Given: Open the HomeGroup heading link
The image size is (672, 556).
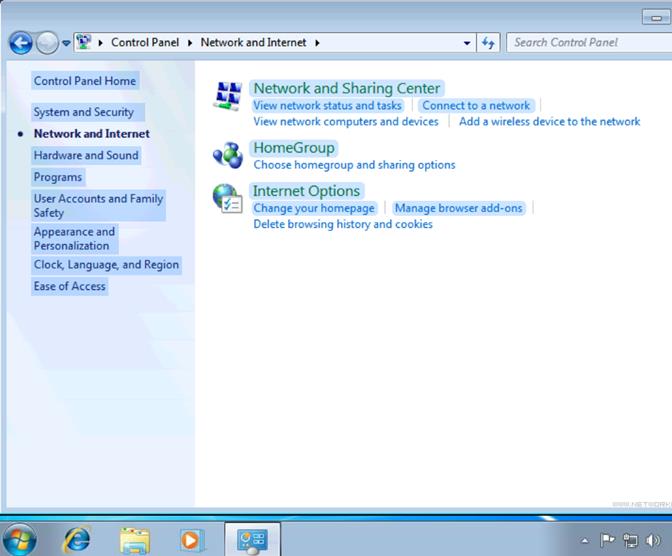Looking at the screenshot, I should pyautogui.click(x=294, y=148).
